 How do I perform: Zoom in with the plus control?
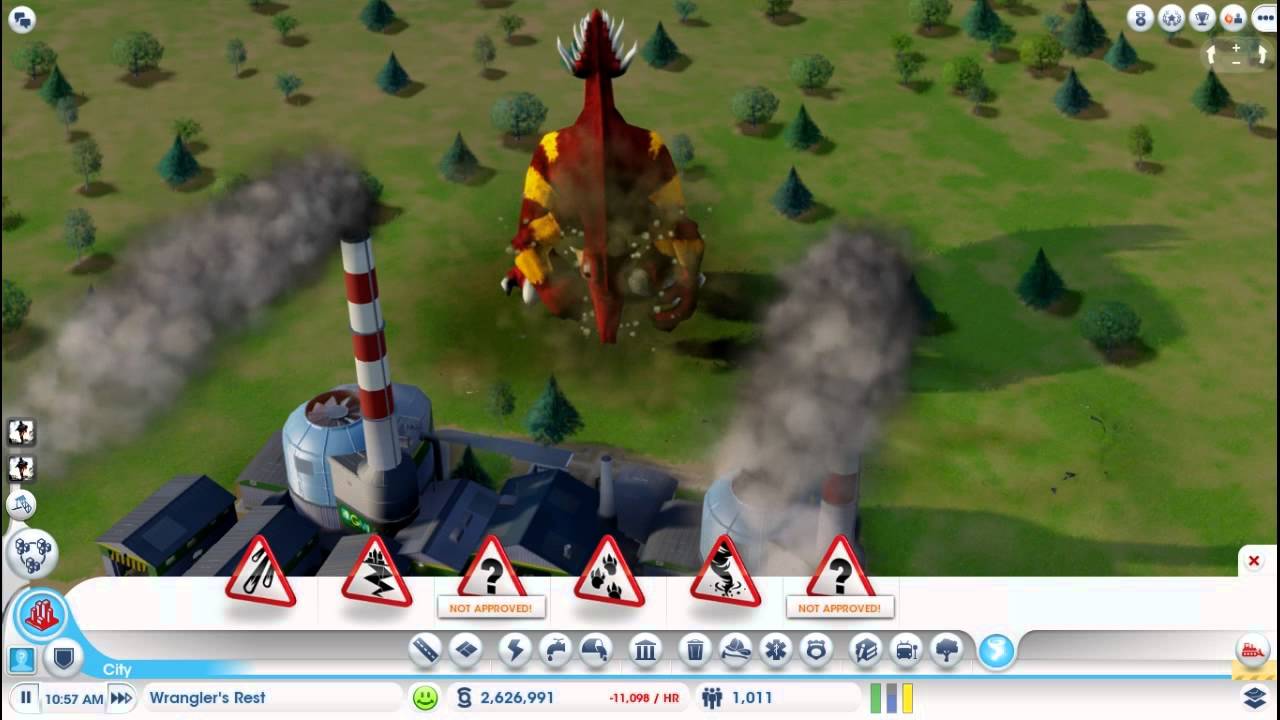pos(1237,47)
